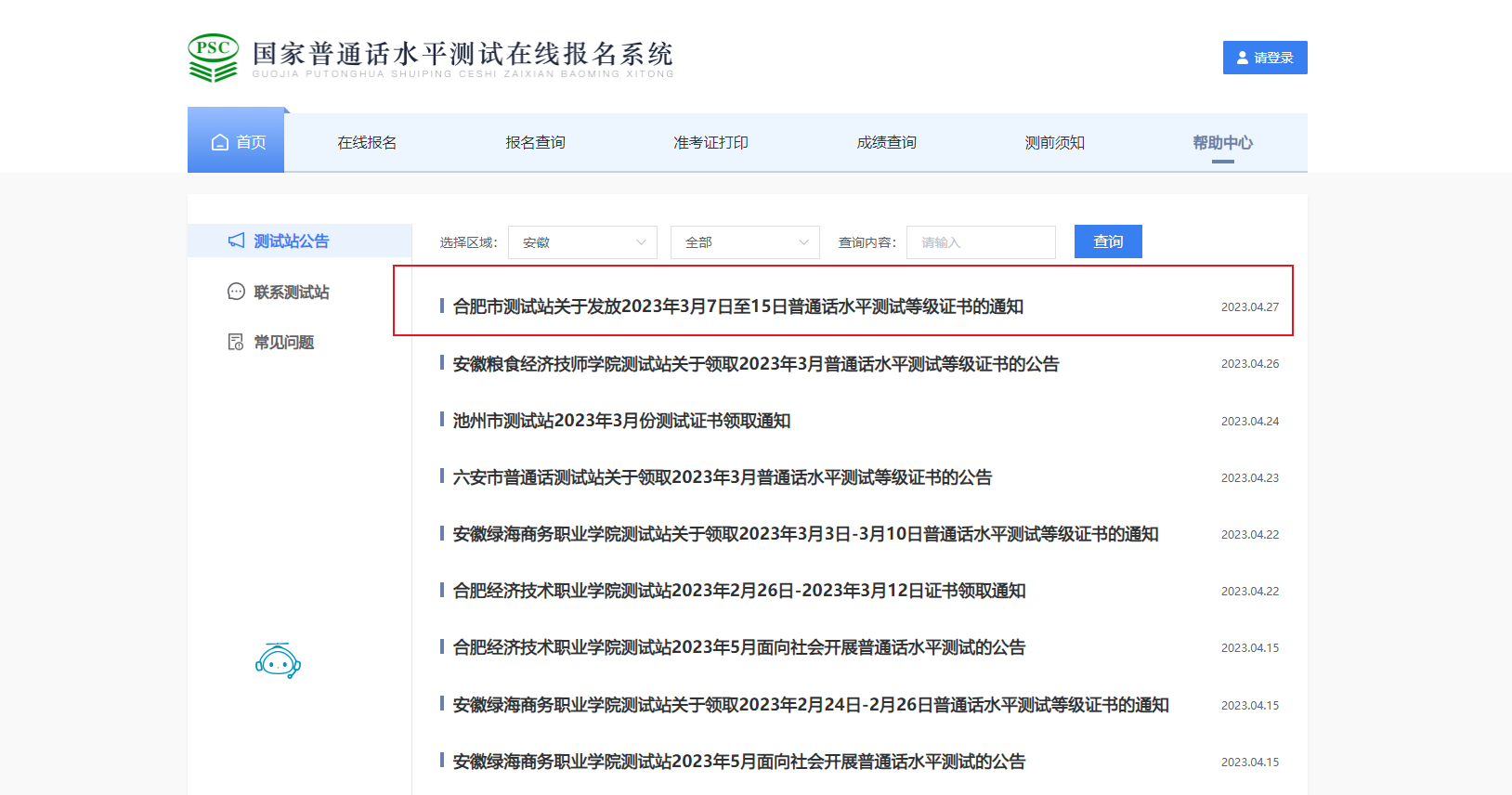Click the chat bubble icon beside 联系测试站
The height and width of the screenshot is (795, 1512).
[237, 292]
